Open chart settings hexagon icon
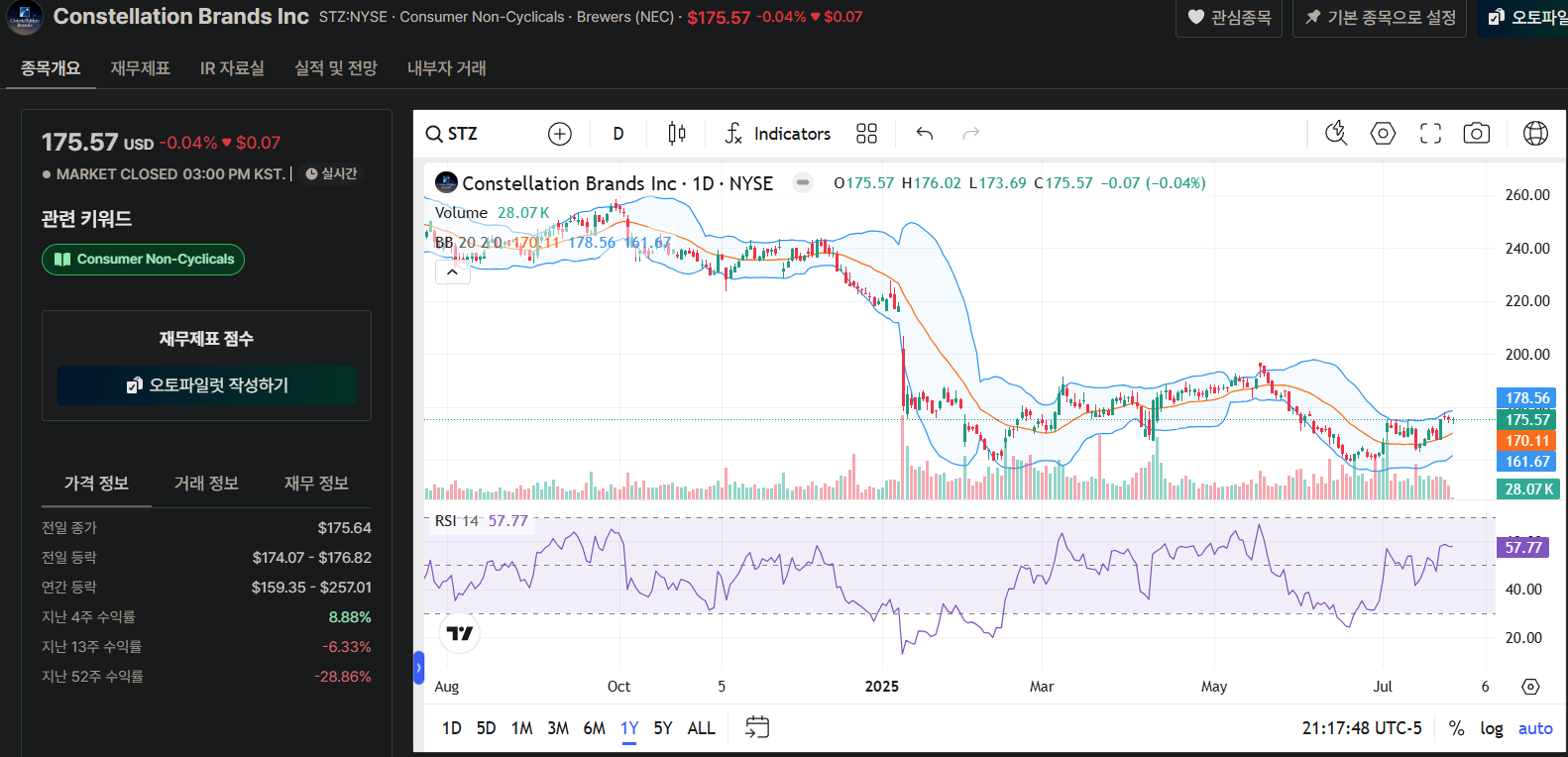Image resolution: width=1568 pixels, height=757 pixels. (1383, 134)
